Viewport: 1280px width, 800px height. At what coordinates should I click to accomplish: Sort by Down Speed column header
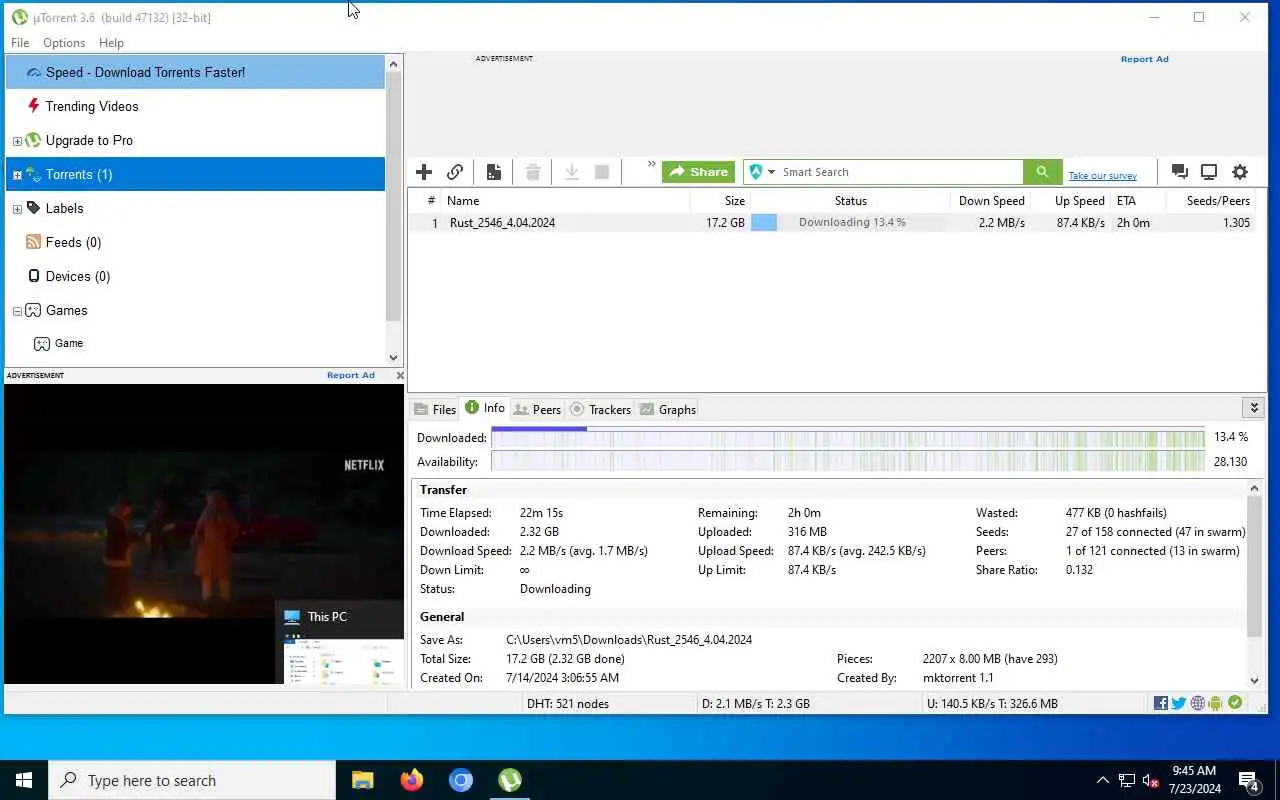(x=990, y=201)
